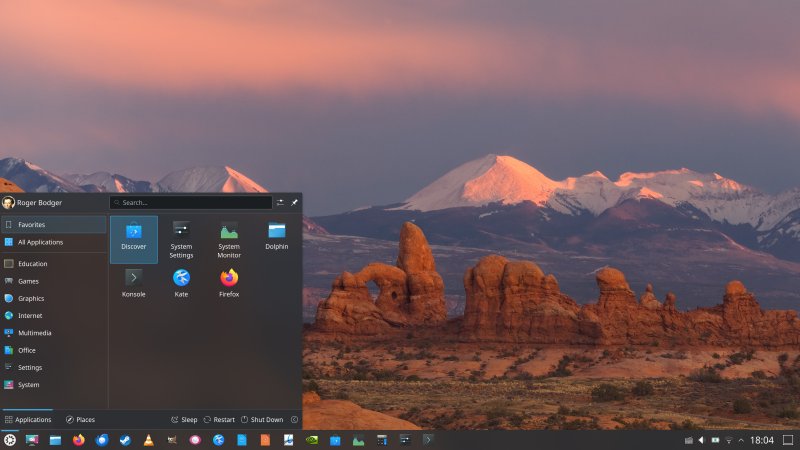Click the volume icon in the system tray

pos(701,440)
